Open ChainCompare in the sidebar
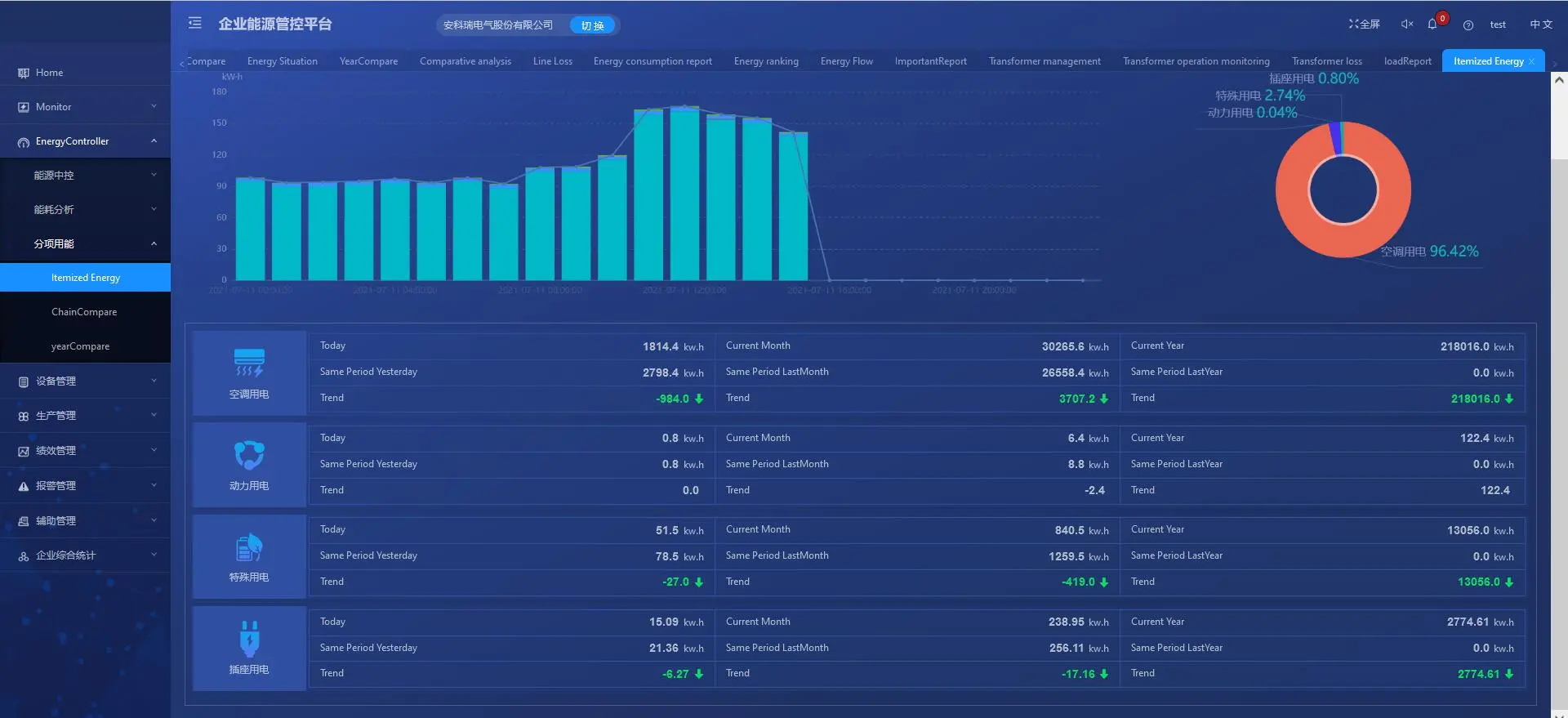 (84, 312)
